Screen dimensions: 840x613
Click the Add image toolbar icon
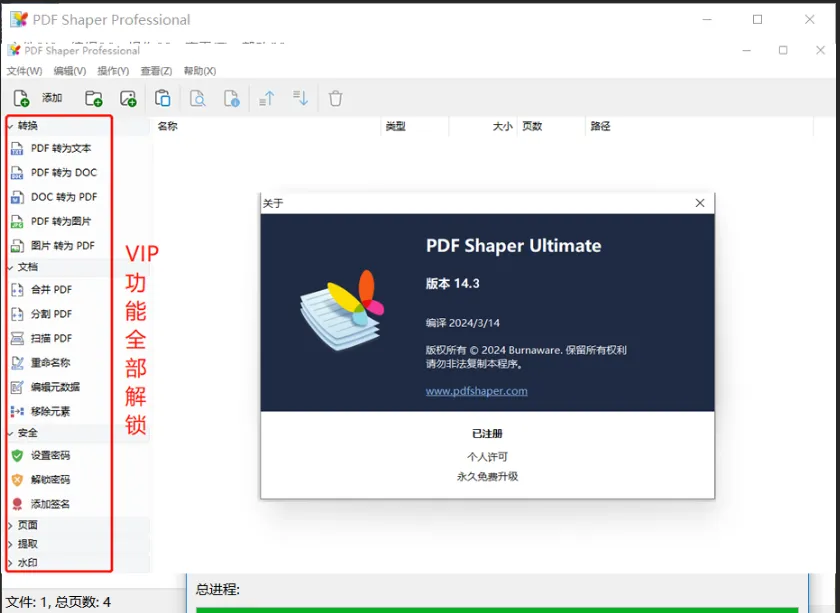(x=128, y=98)
